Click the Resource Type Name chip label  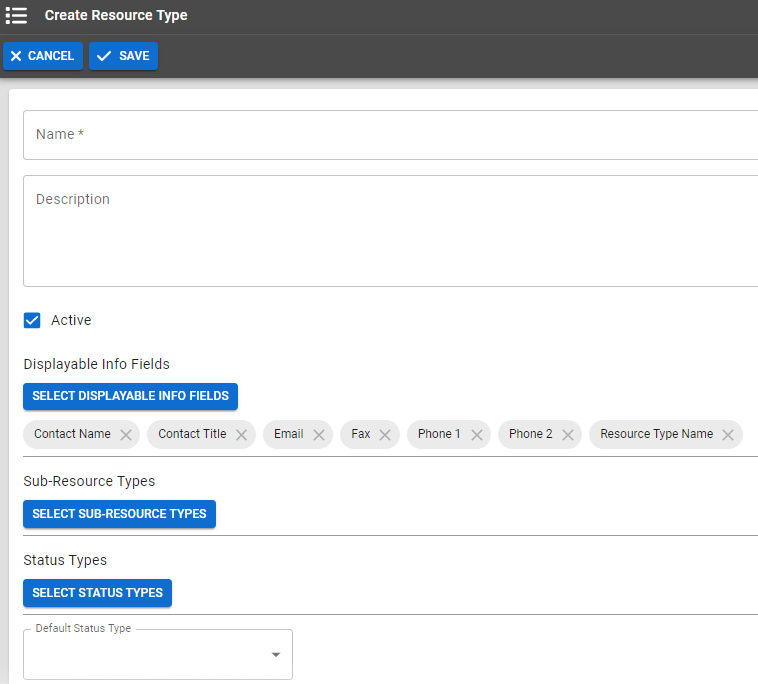(656, 434)
